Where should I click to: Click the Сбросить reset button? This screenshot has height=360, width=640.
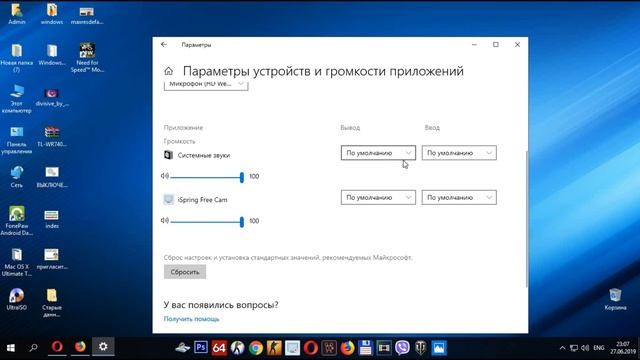185,272
